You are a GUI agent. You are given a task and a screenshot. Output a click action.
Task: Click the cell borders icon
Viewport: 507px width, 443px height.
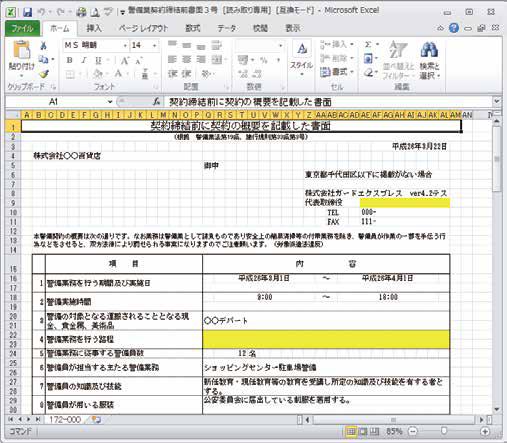(x=70, y=74)
